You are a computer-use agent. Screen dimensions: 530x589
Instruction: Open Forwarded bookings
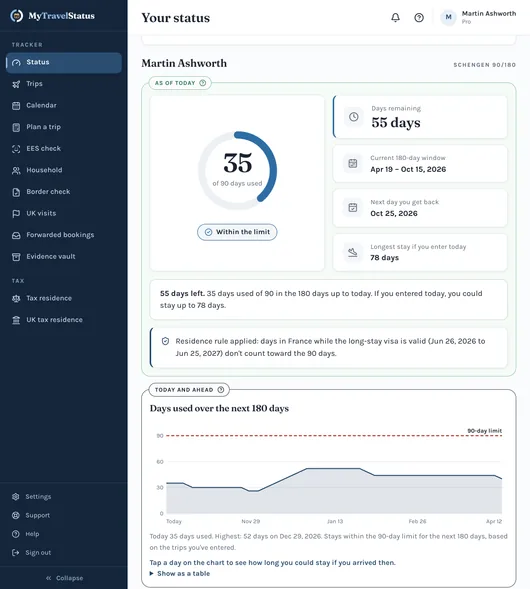coord(60,235)
